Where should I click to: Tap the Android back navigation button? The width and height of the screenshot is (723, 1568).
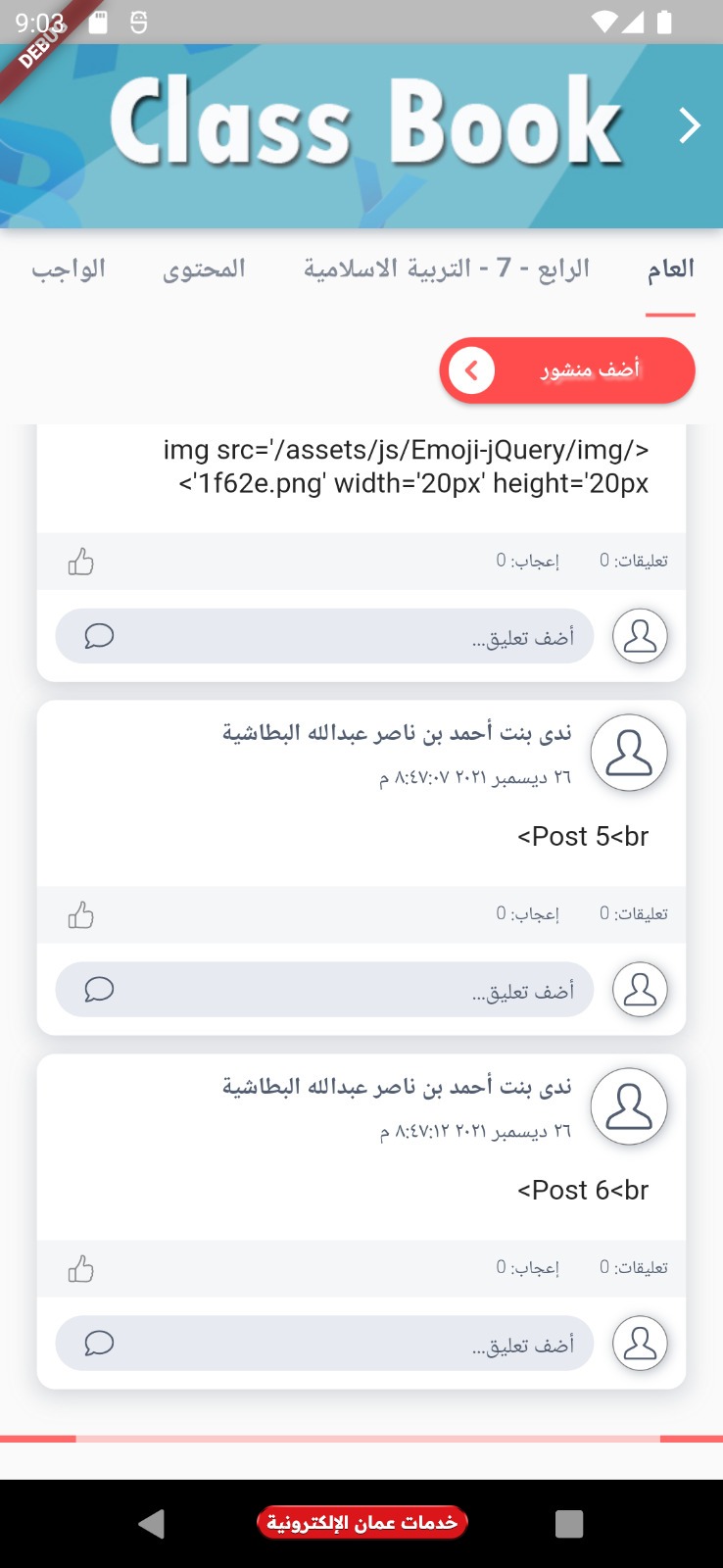[152, 1523]
